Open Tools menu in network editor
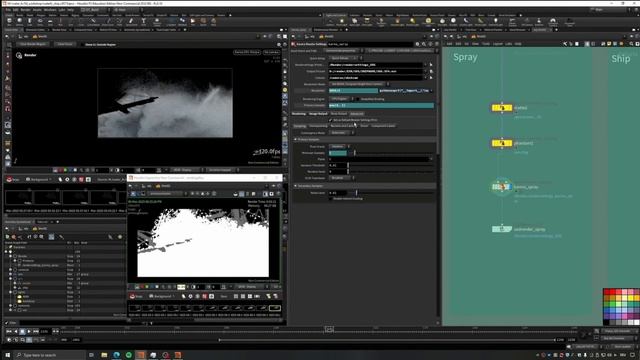 [486, 44]
